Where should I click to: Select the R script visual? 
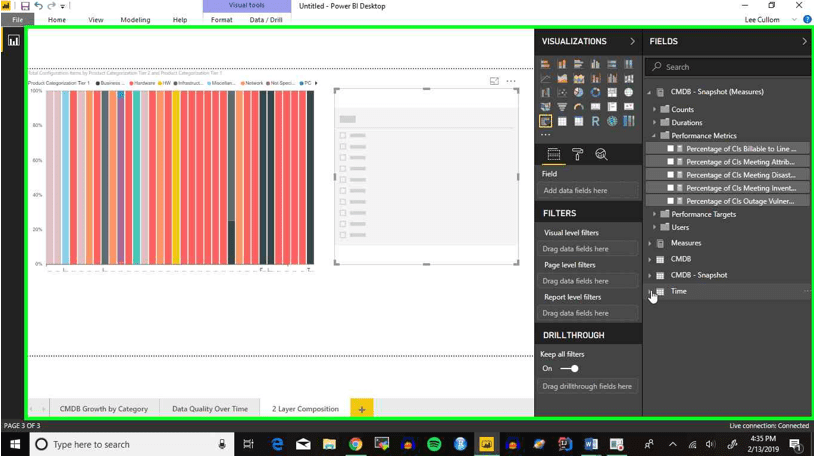point(595,121)
